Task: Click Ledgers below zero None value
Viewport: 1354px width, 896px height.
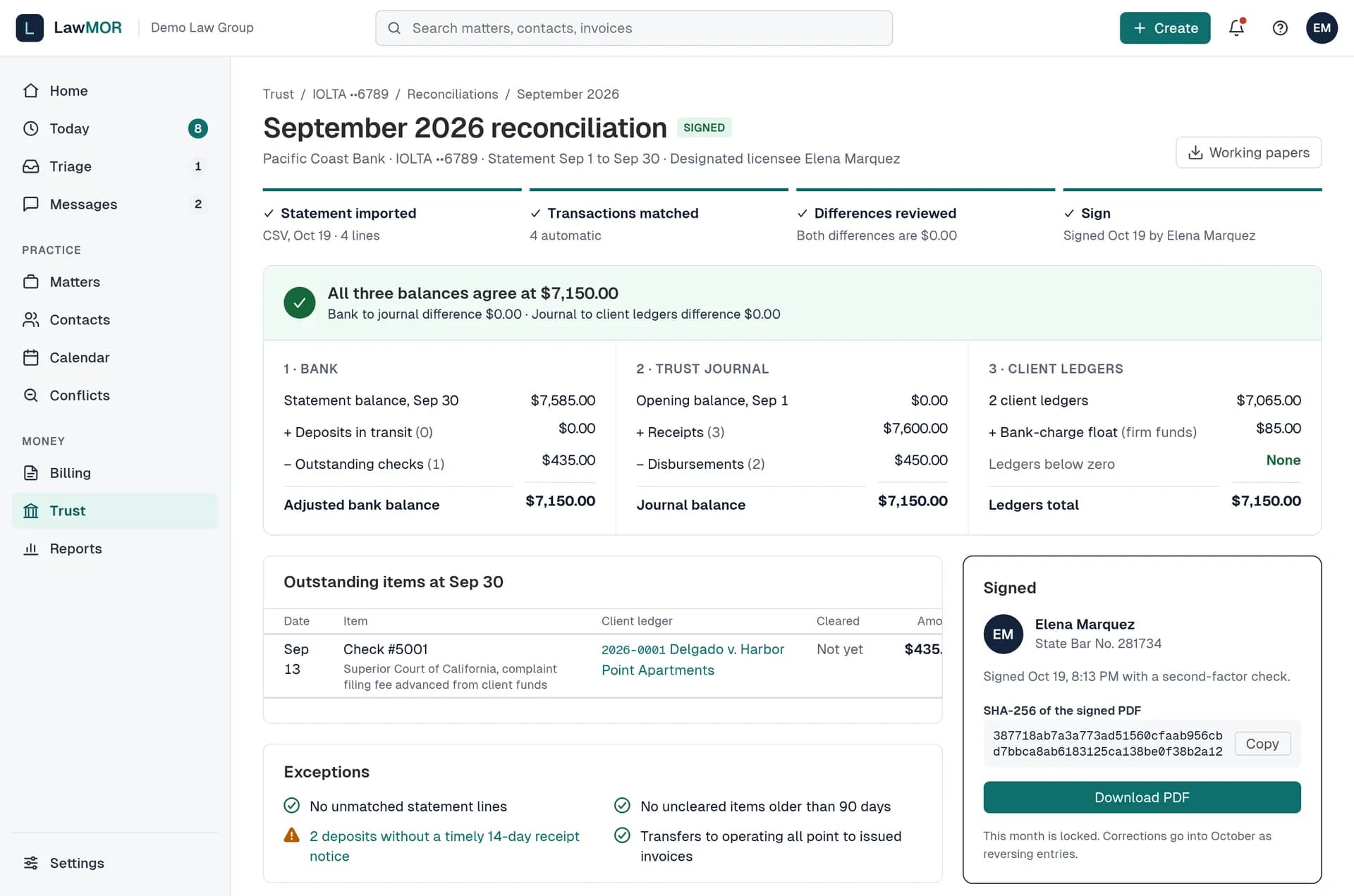Action: pyautogui.click(x=1283, y=460)
